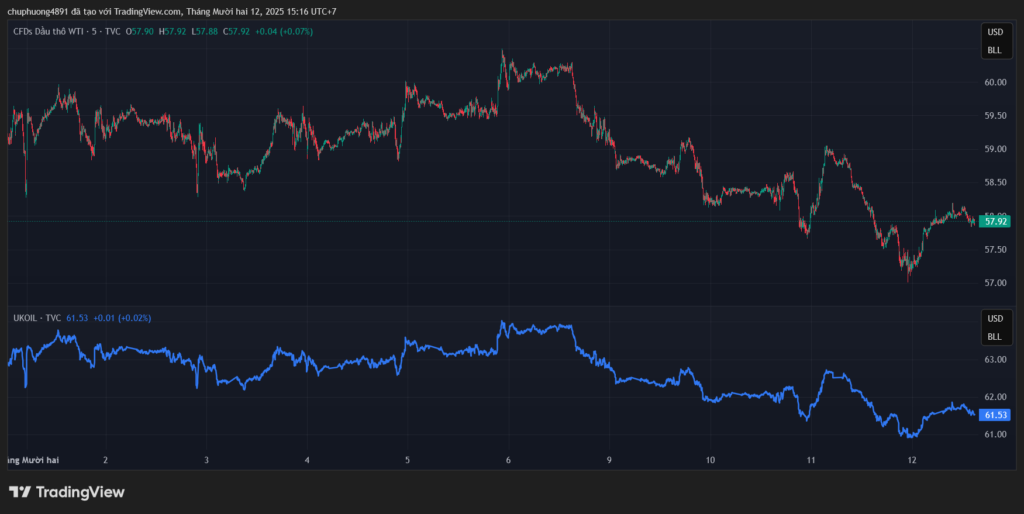Click the TradingView logo icon
The image size is (1024, 514).
19,492
